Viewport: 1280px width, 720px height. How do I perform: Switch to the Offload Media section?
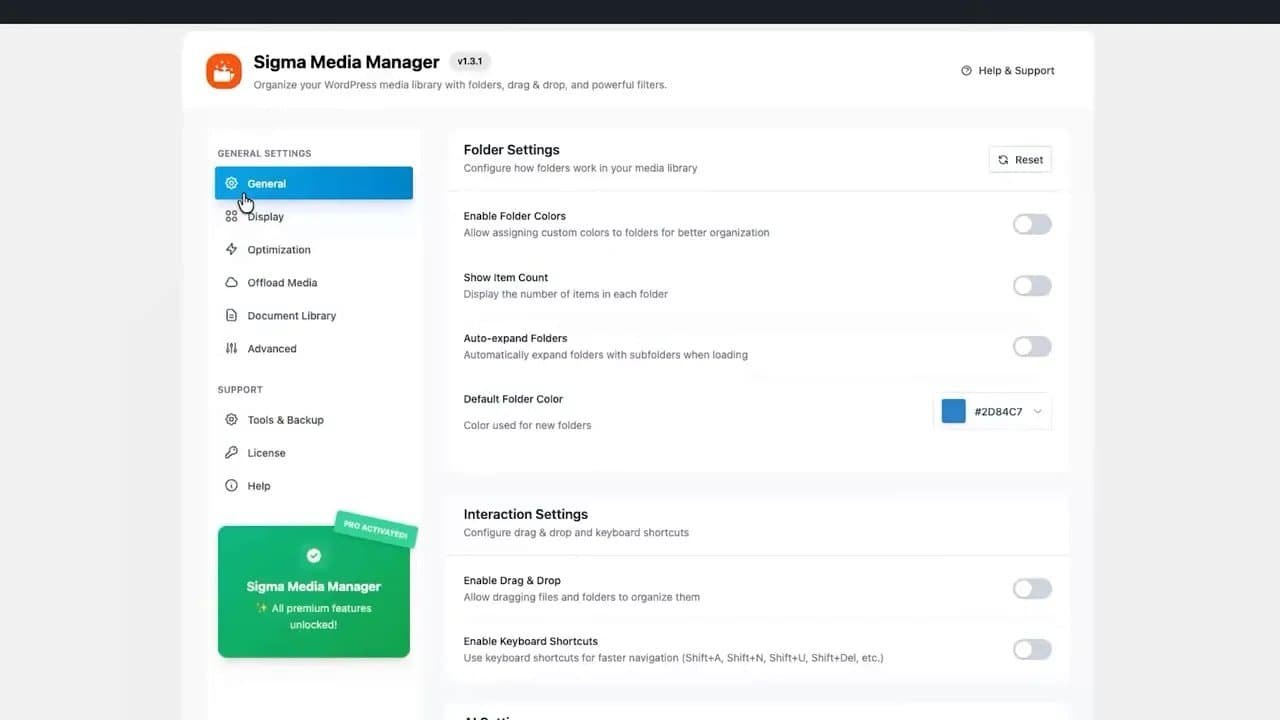coord(281,282)
